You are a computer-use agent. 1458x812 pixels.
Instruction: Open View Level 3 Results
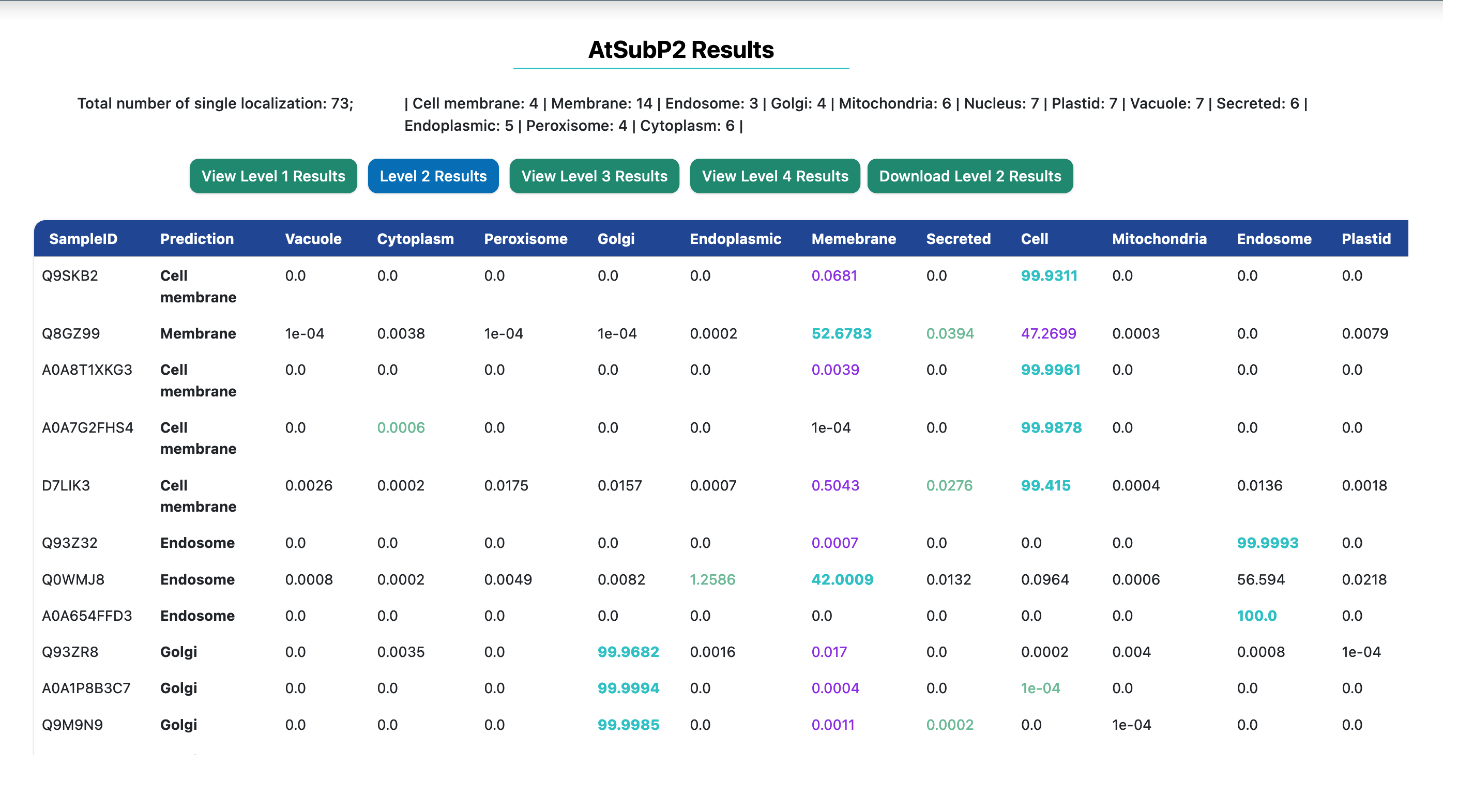(594, 176)
